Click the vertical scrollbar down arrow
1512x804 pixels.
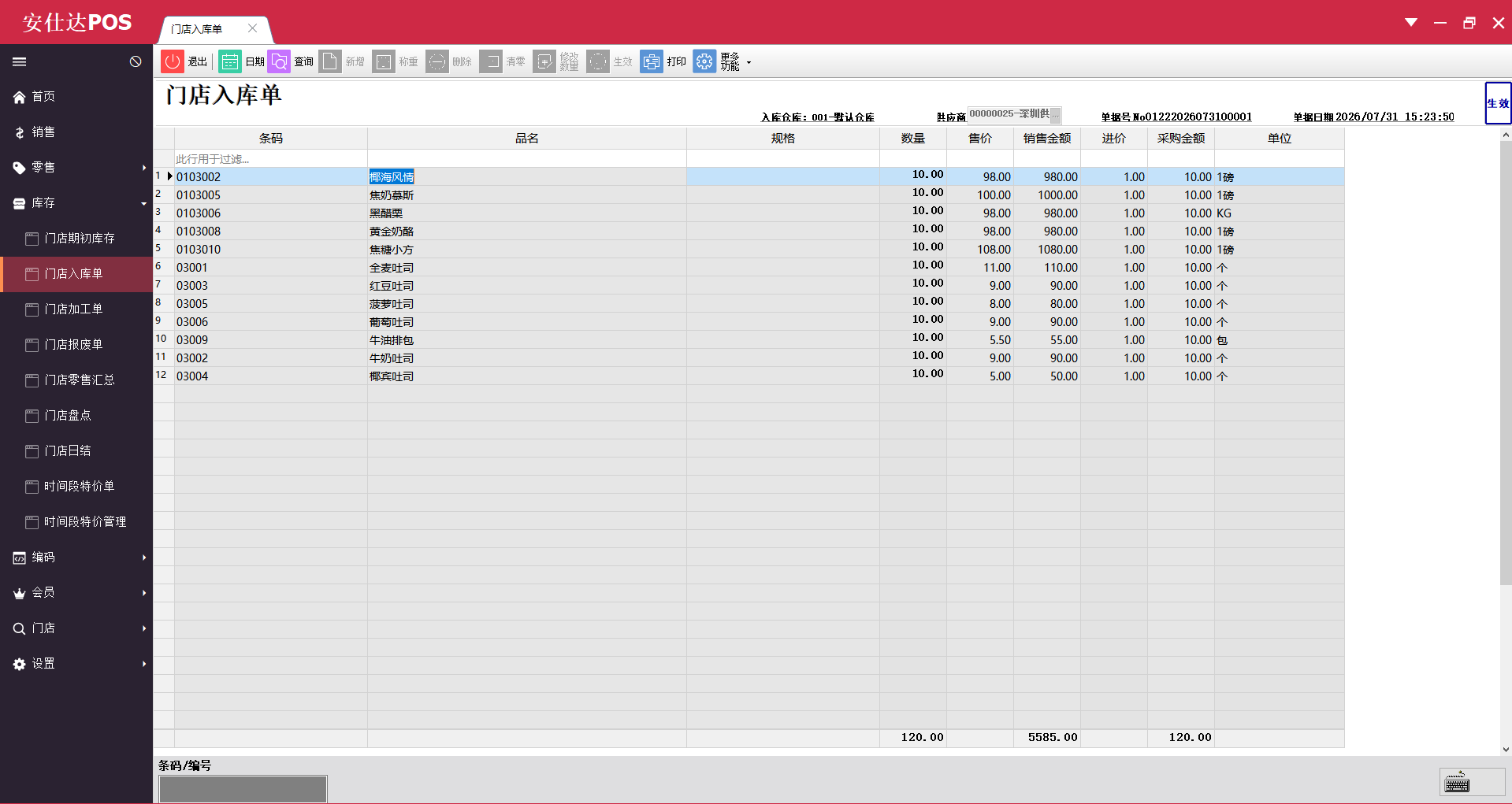[1506, 750]
